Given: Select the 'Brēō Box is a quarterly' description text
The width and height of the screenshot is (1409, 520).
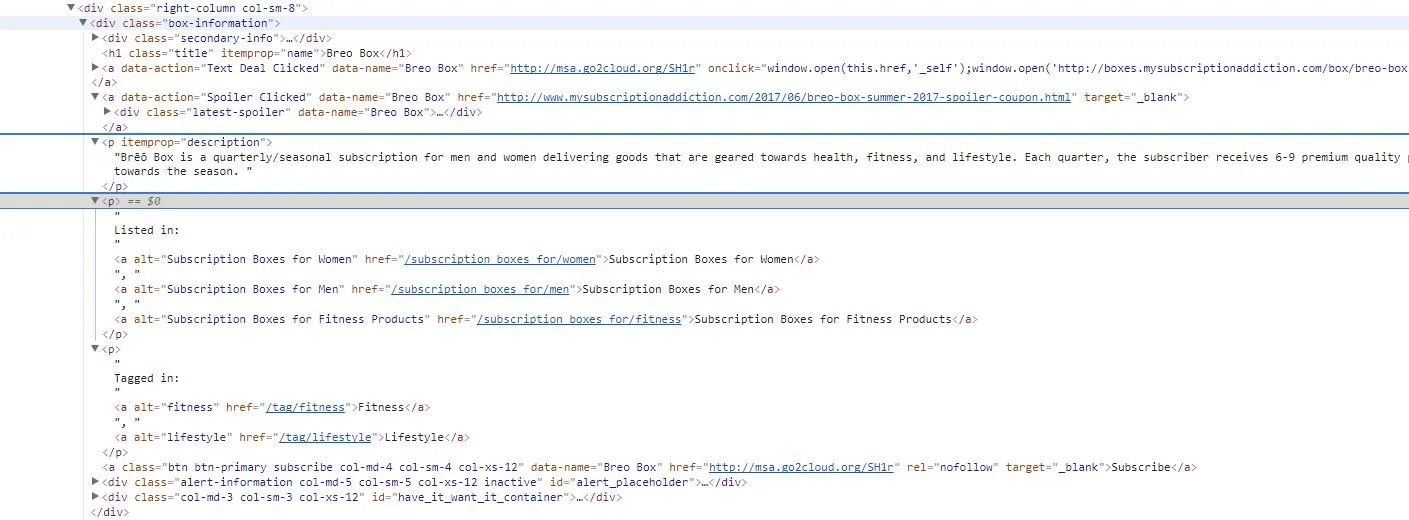Looking at the screenshot, I should click(760, 157).
